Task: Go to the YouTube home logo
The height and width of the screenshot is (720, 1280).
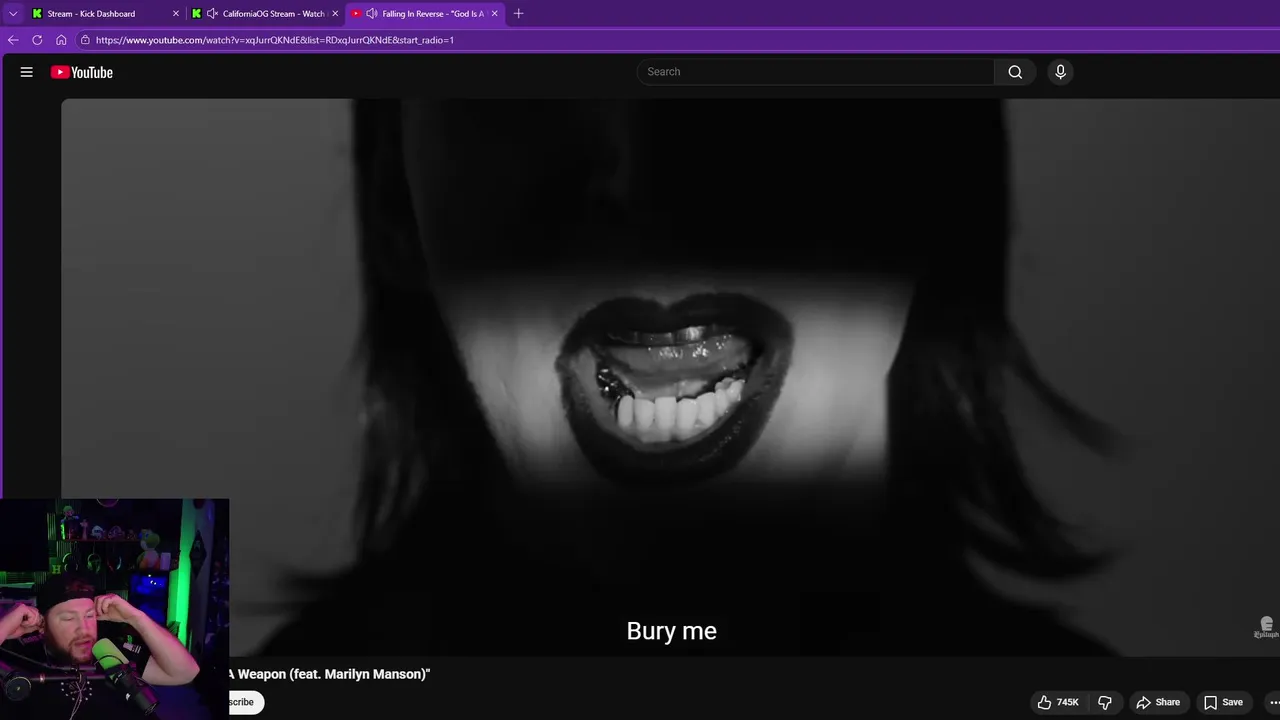Action: pyautogui.click(x=82, y=72)
